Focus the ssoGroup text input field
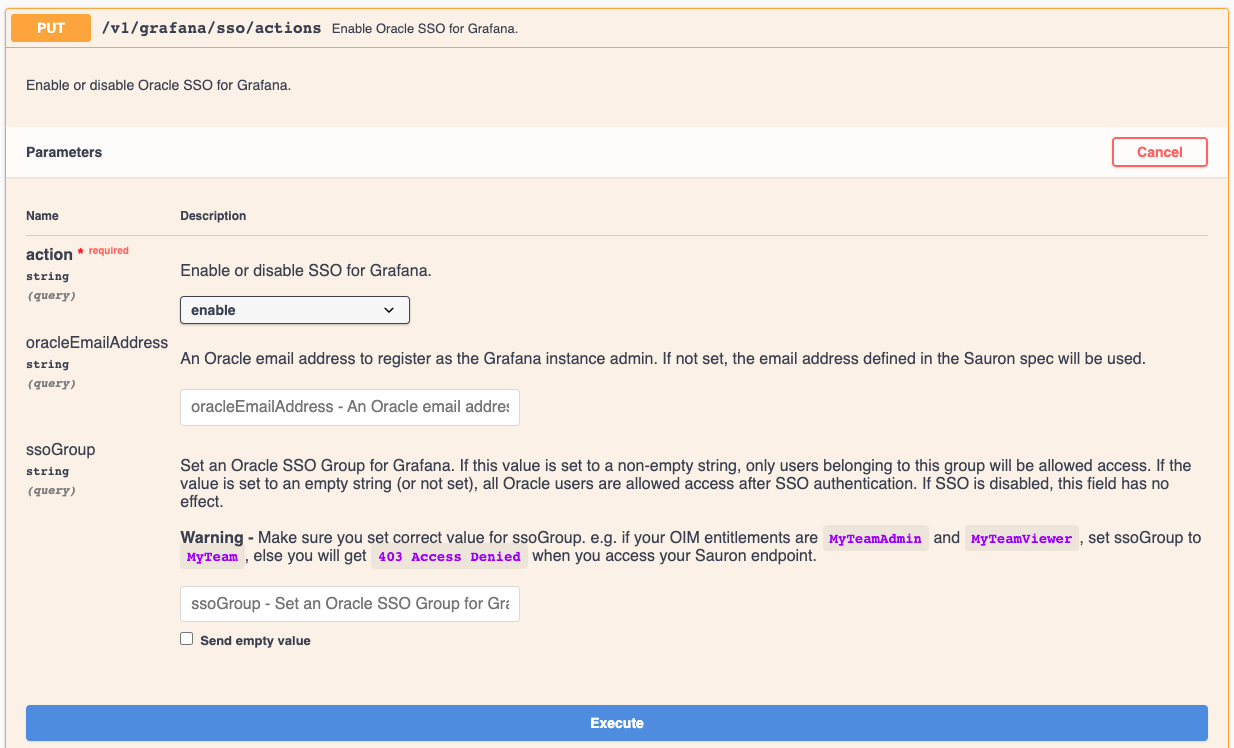1234x748 pixels. [349, 604]
